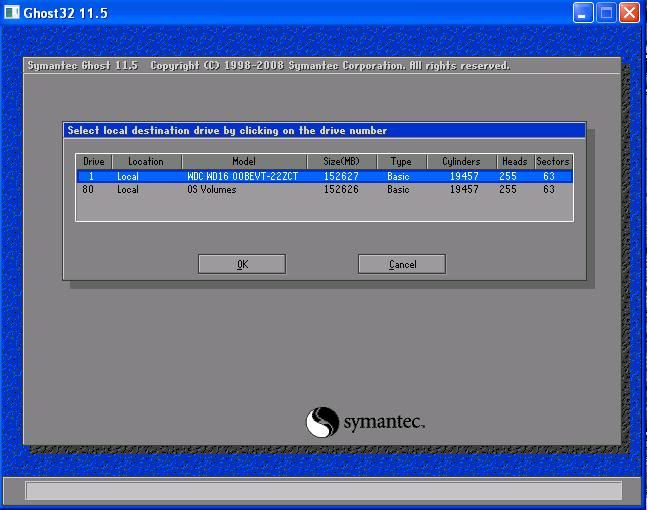Click the Location column header
Screen dimensions: 648x510
147,162
